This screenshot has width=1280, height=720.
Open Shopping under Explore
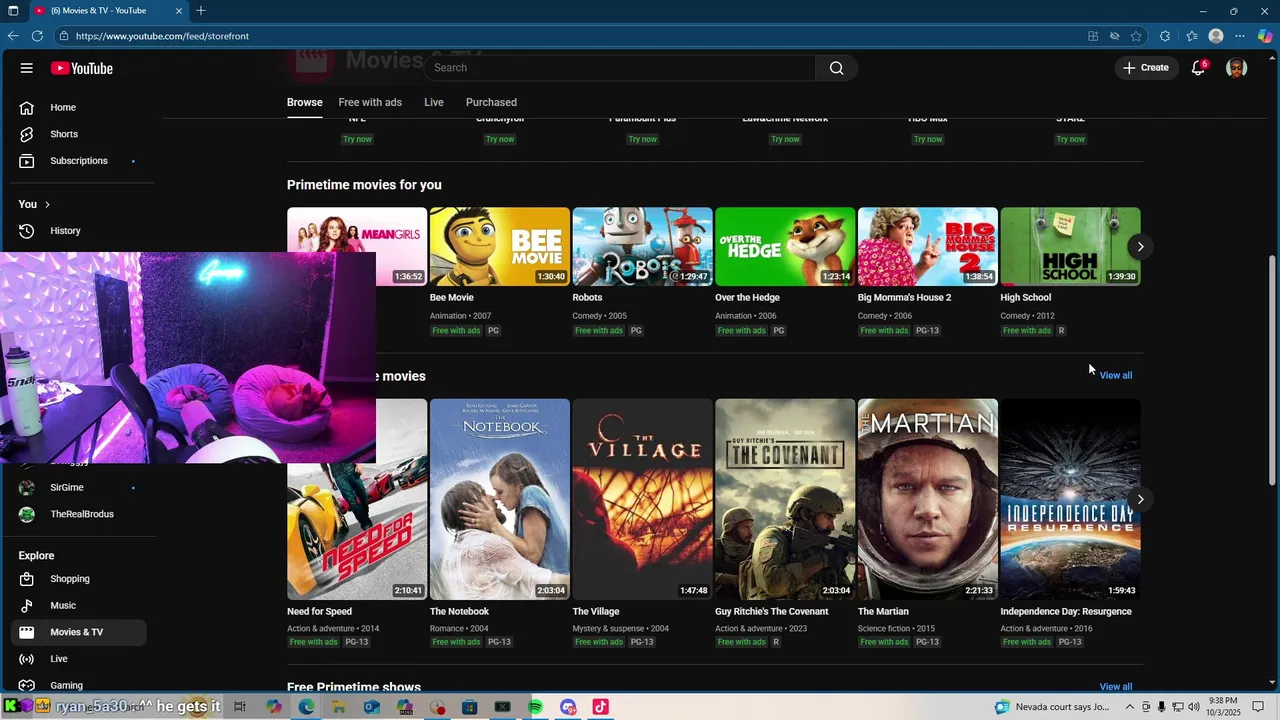tap(78, 579)
